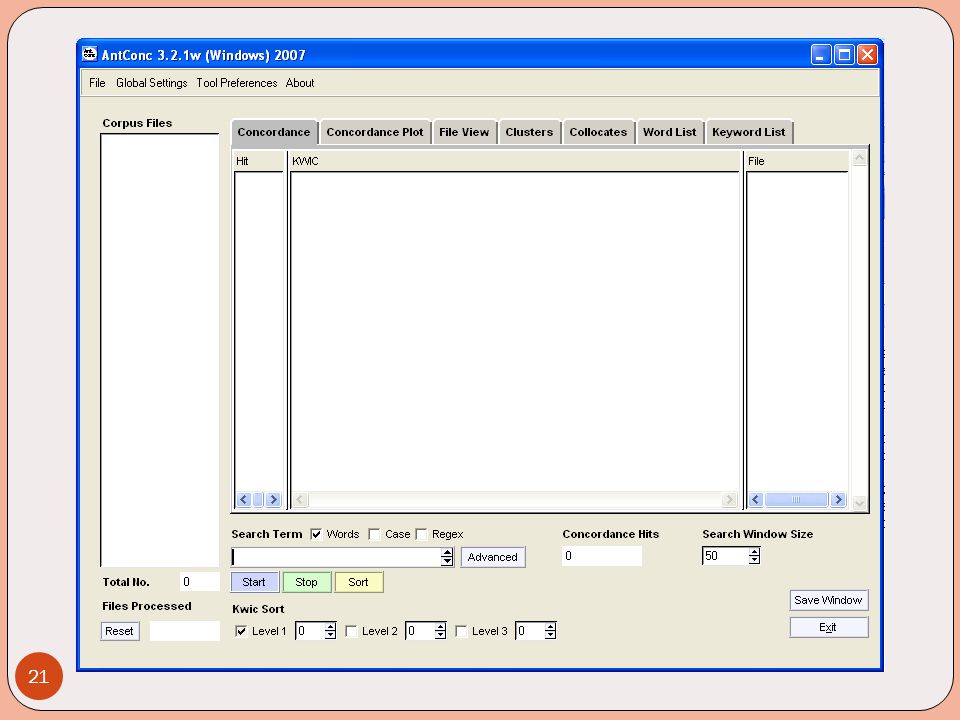Toggle the Words checkbox

pos(316,534)
